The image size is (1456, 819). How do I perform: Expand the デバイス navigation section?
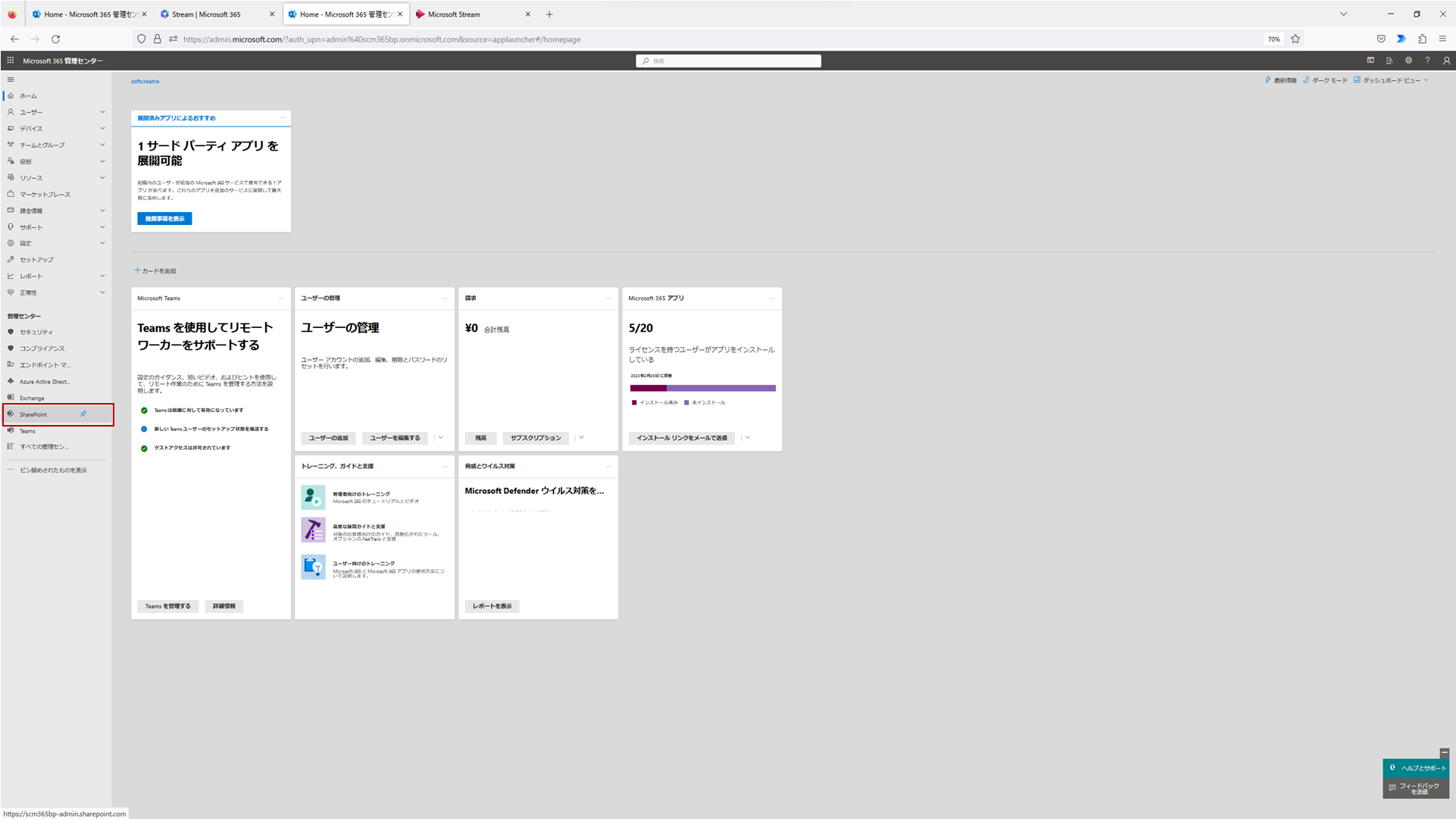point(102,128)
